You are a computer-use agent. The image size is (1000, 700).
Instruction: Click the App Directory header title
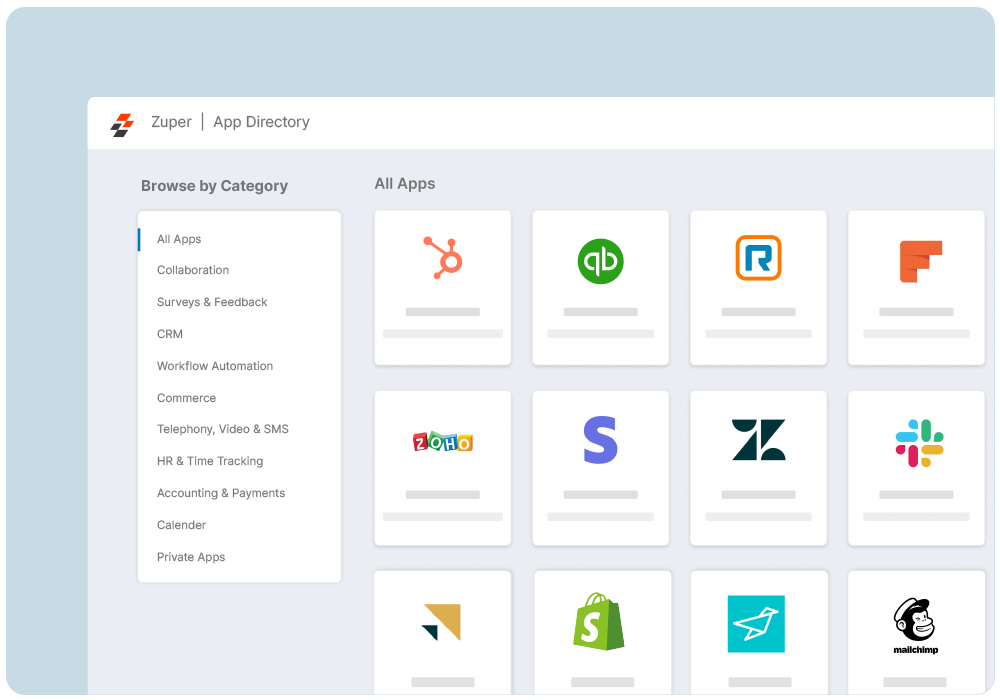261,122
